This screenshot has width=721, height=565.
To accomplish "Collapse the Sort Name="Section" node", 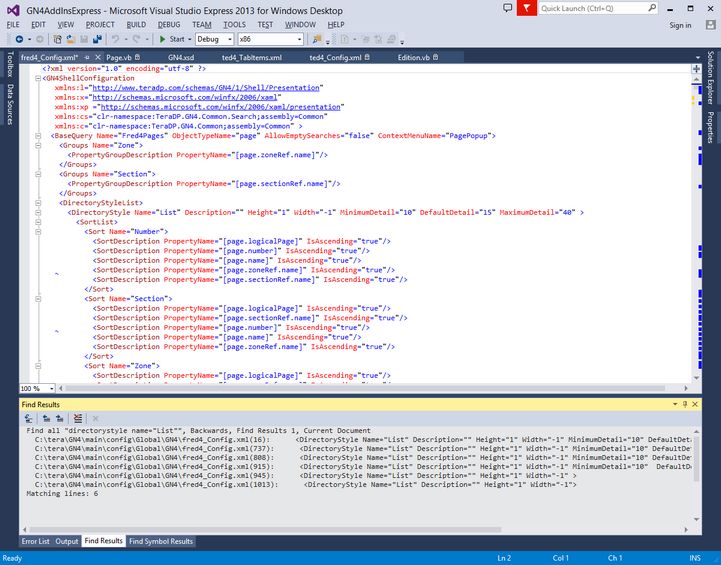I will 38,299.
